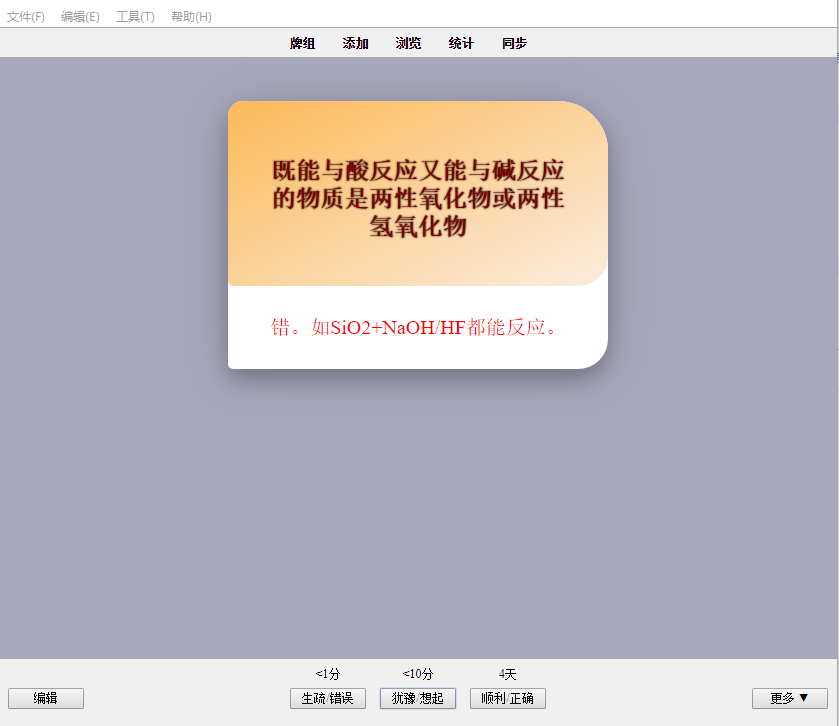Image resolution: width=839 pixels, height=726 pixels.
Task: Click 同步 to sync
Action: pos(514,43)
